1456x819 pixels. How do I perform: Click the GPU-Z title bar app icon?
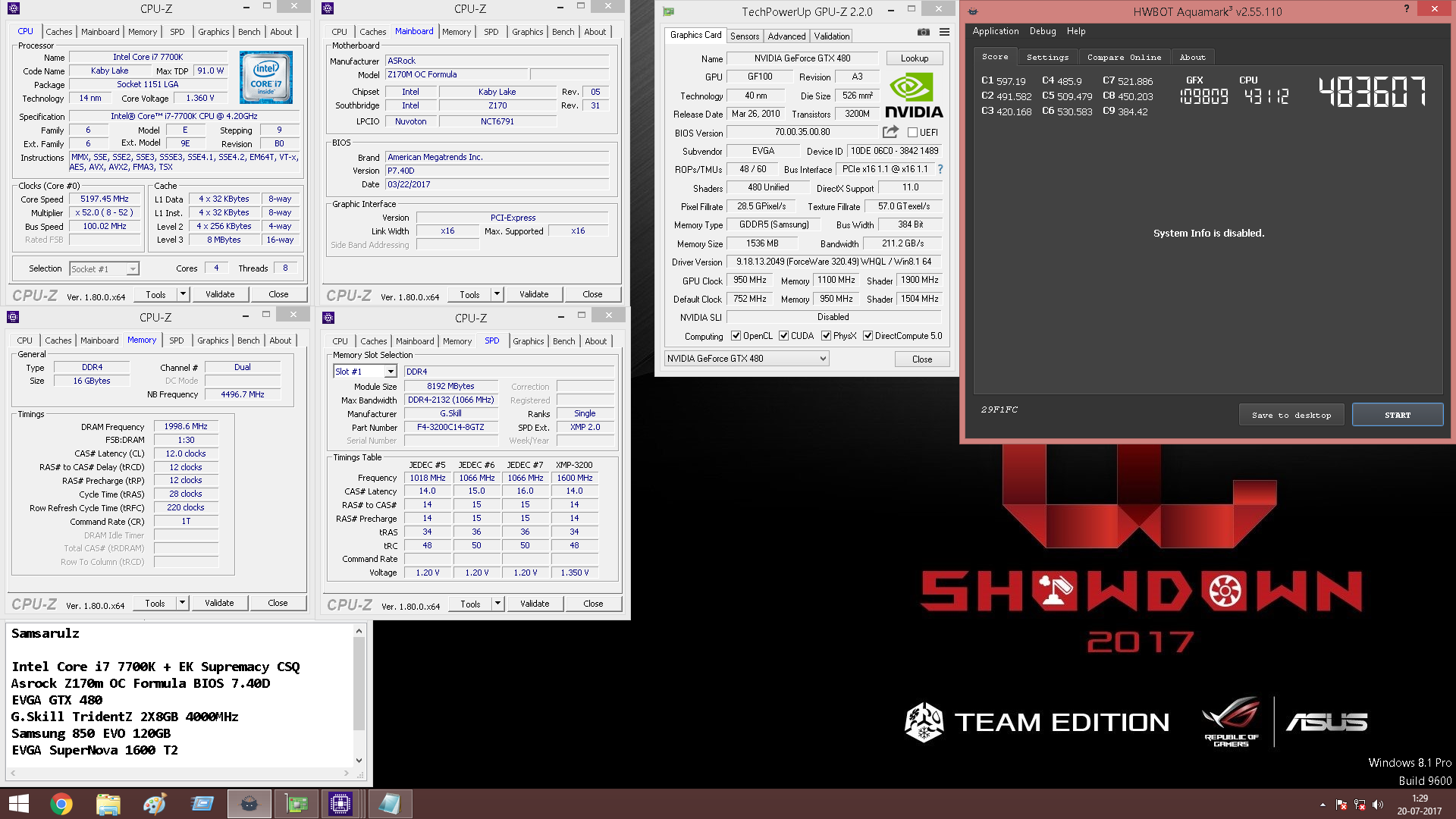point(668,11)
